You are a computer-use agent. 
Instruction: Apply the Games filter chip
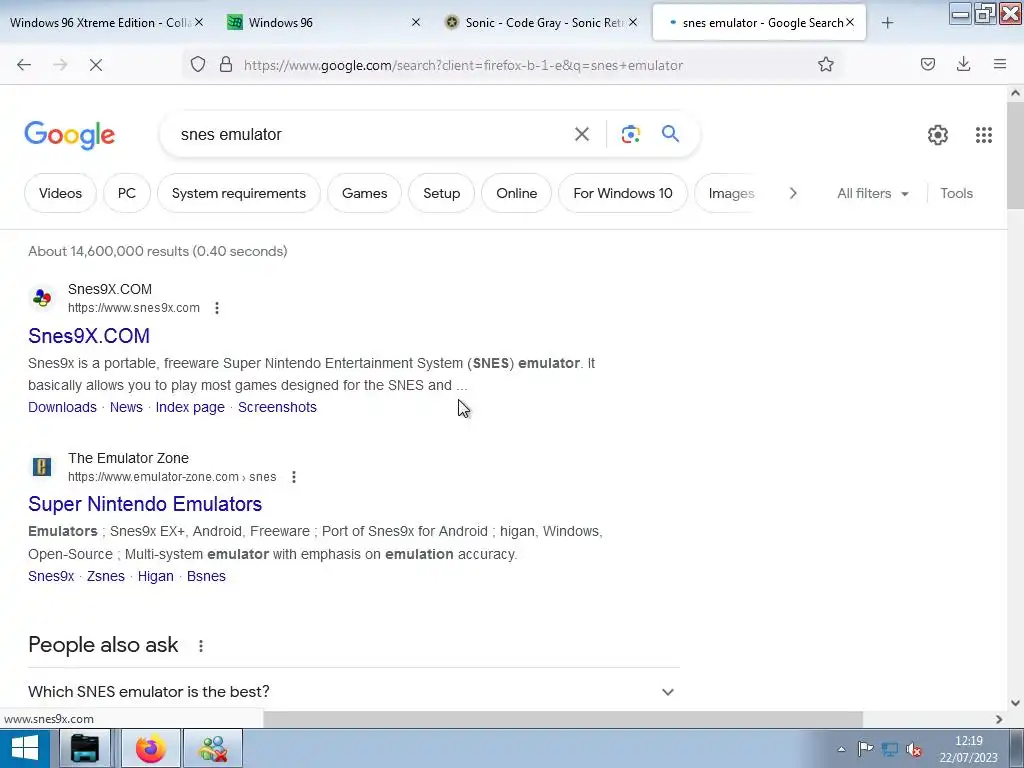click(x=364, y=193)
